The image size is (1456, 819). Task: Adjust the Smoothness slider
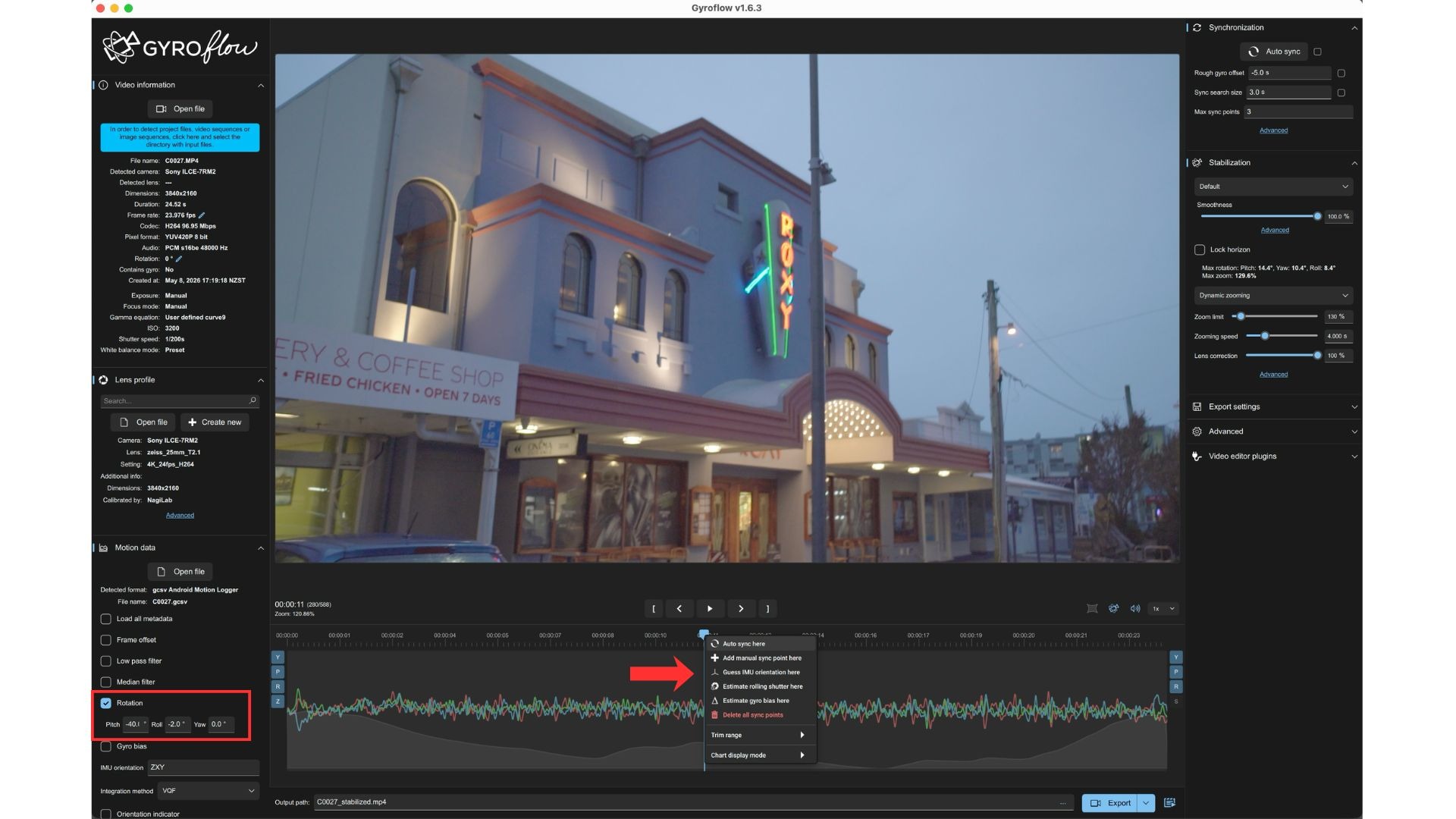pos(1260,216)
